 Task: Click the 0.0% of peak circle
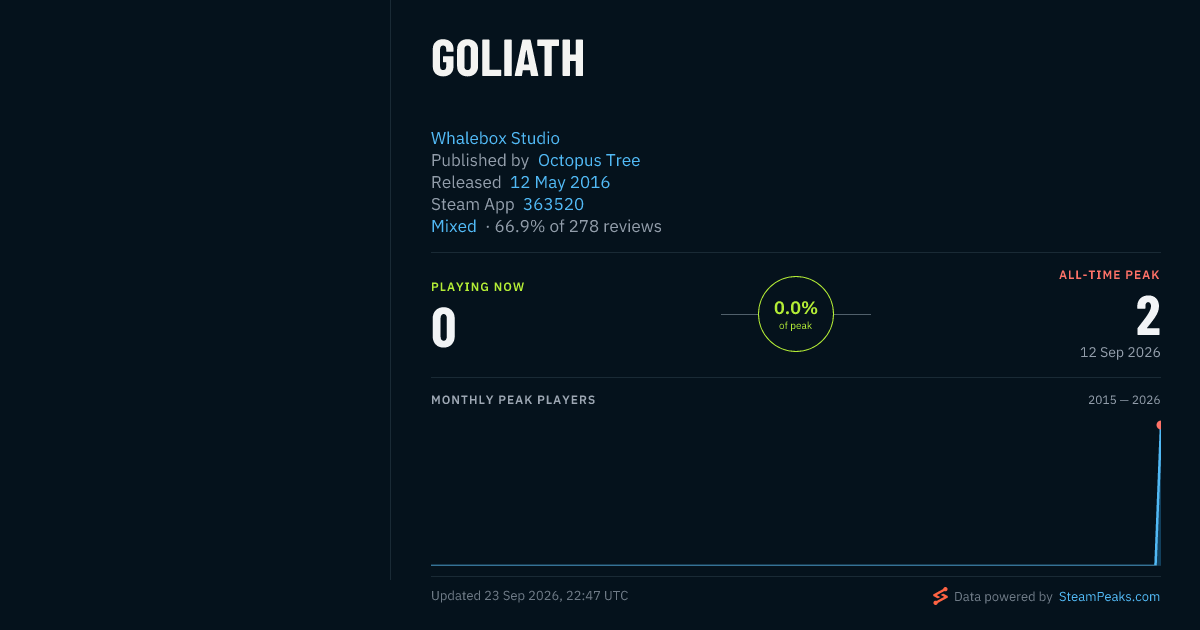[x=796, y=314]
